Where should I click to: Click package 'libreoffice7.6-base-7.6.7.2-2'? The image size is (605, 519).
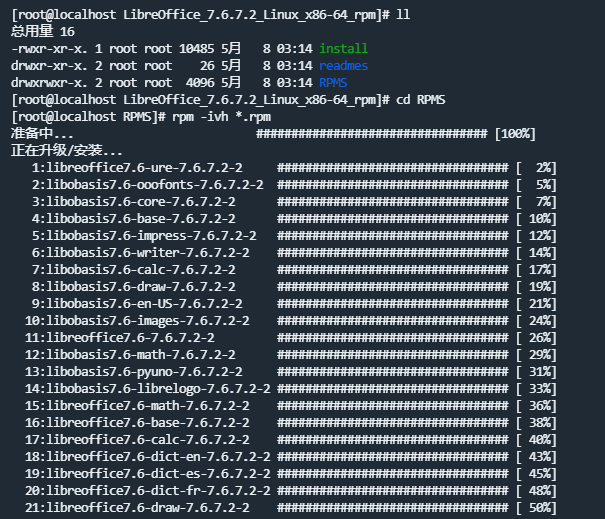pos(148,422)
